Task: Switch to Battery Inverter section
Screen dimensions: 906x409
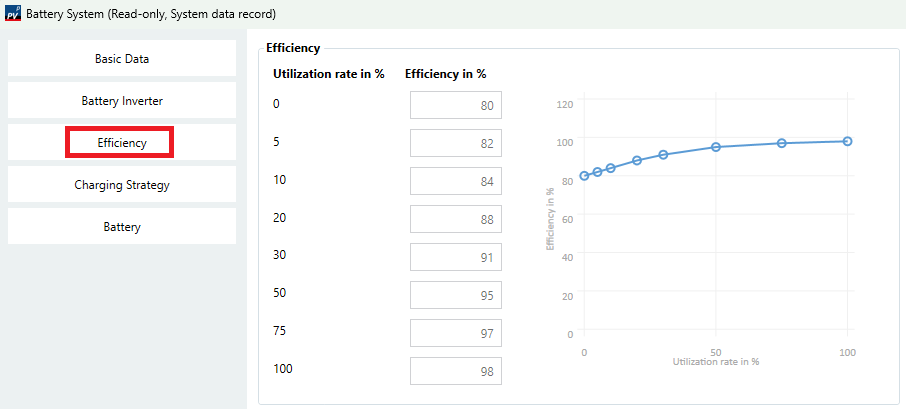Action: (122, 101)
